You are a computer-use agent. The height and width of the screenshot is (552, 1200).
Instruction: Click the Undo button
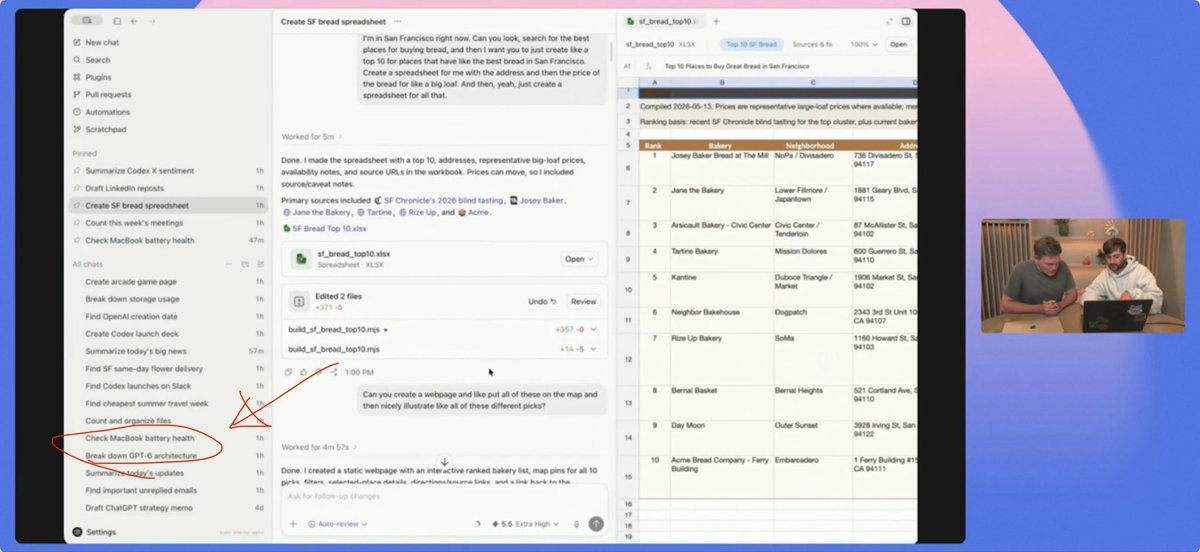[x=542, y=301]
